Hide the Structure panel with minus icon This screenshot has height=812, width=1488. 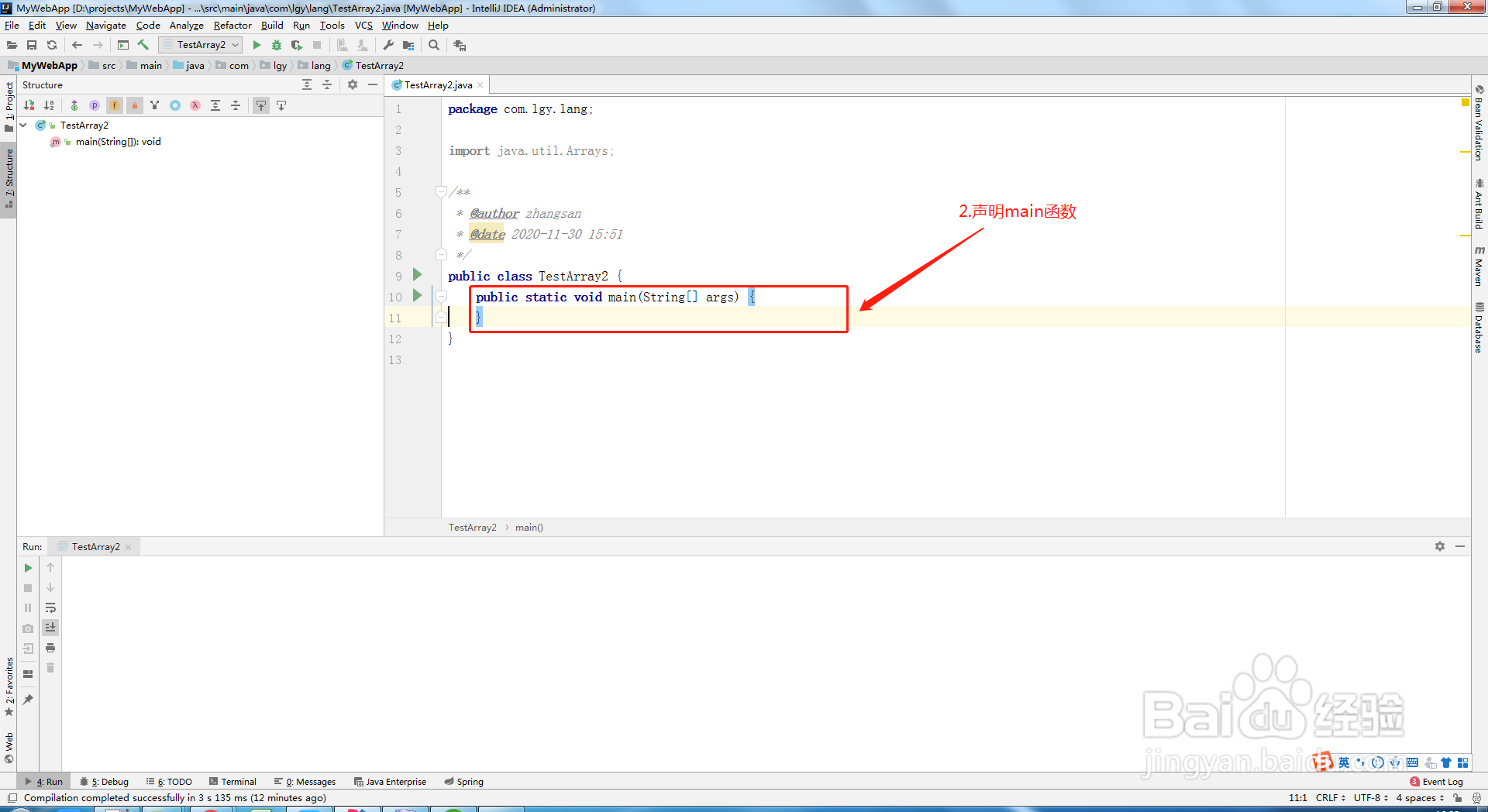373,84
